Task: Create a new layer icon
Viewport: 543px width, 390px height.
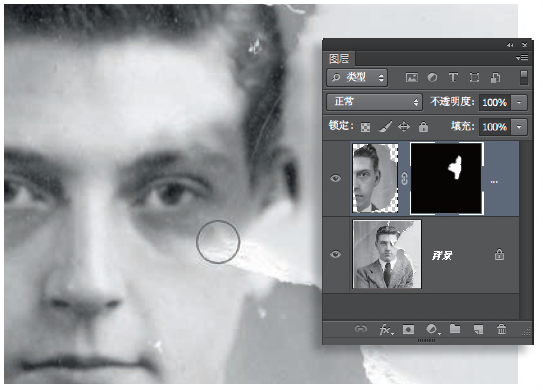Action: [x=478, y=329]
